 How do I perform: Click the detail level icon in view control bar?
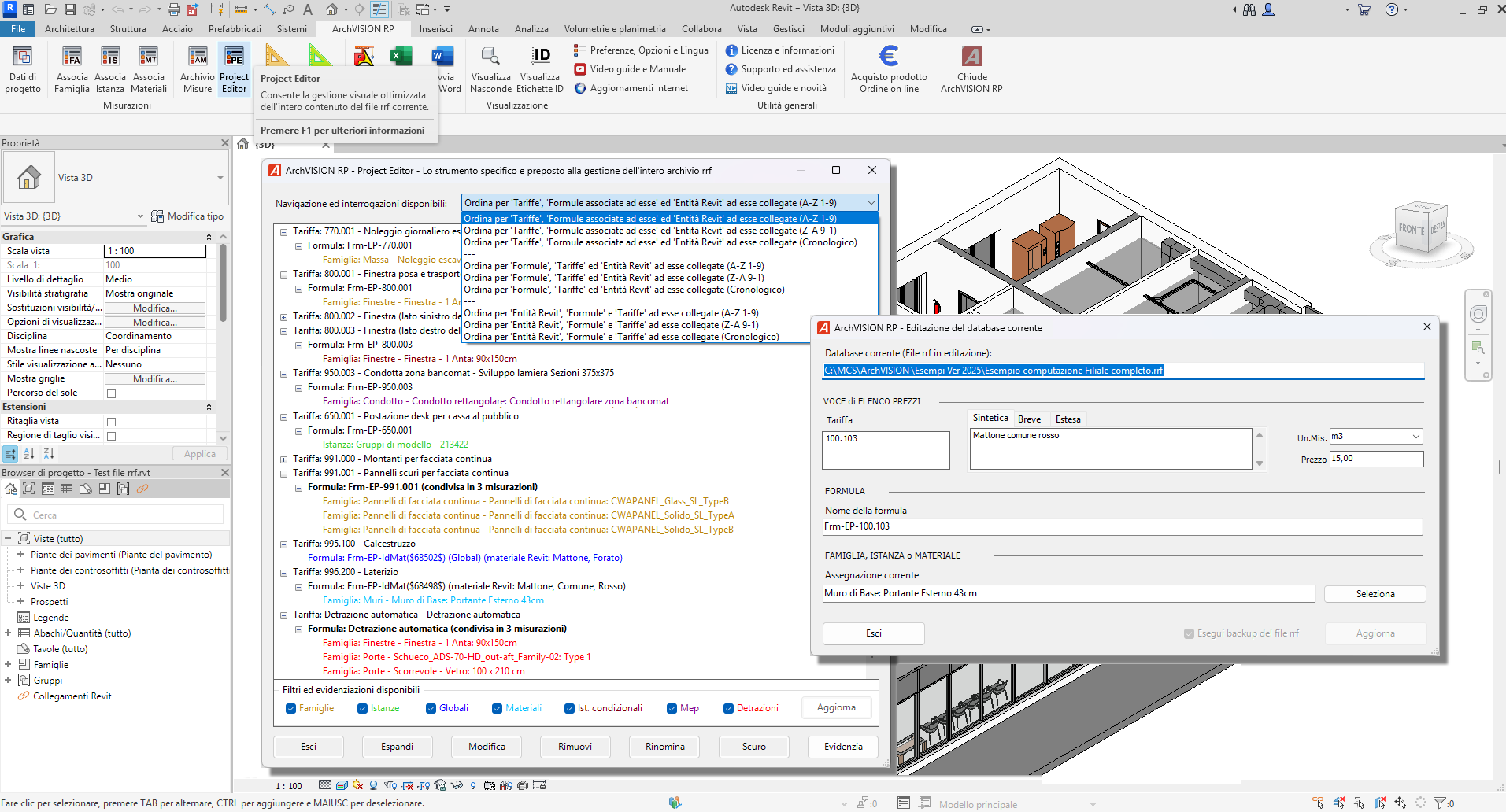point(325,785)
